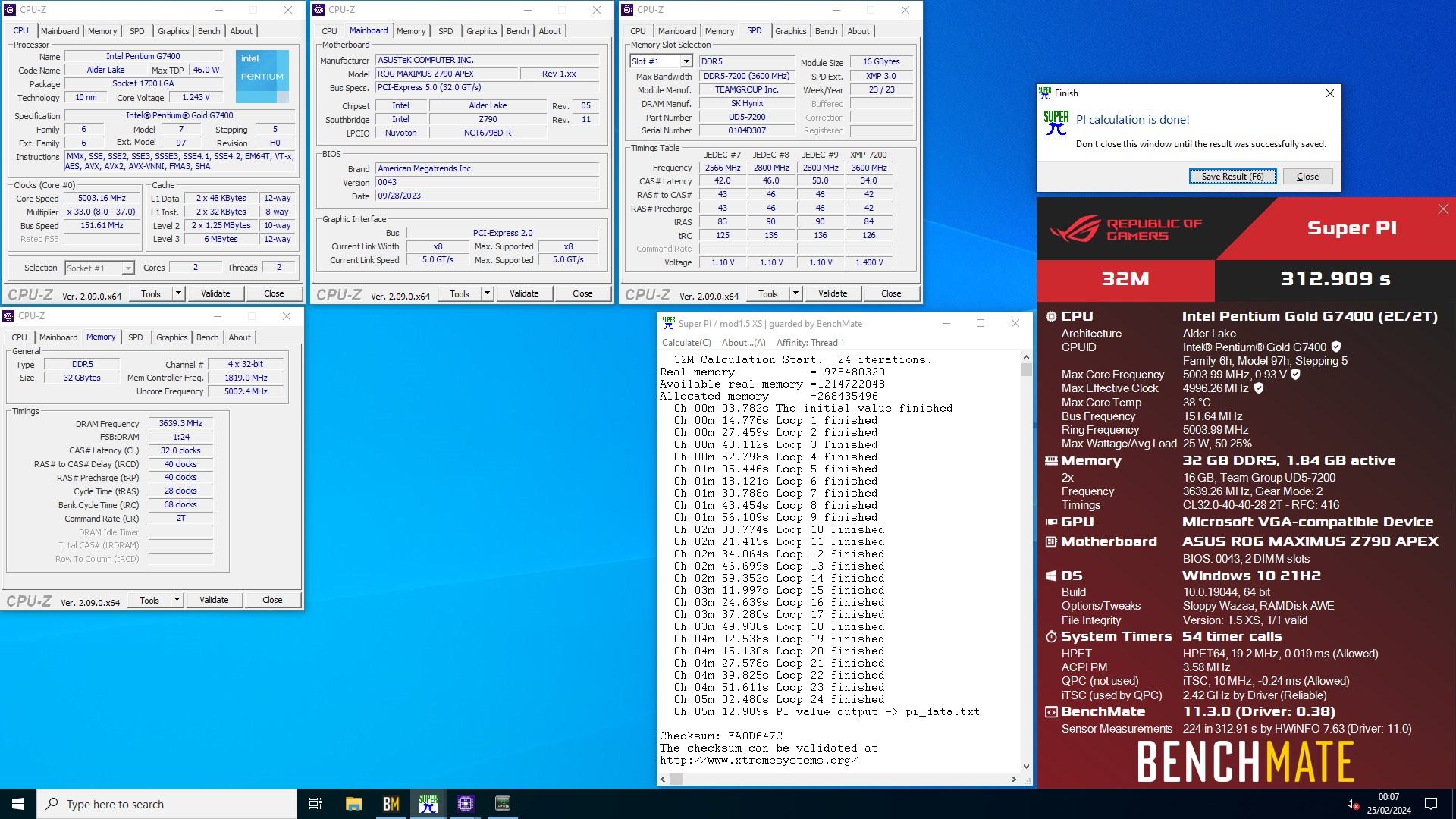Image resolution: width=1456 pixels, height=819 pixels.
Task: Click Checksum: FA0D647C line
Action: click(x=720, y=736)
